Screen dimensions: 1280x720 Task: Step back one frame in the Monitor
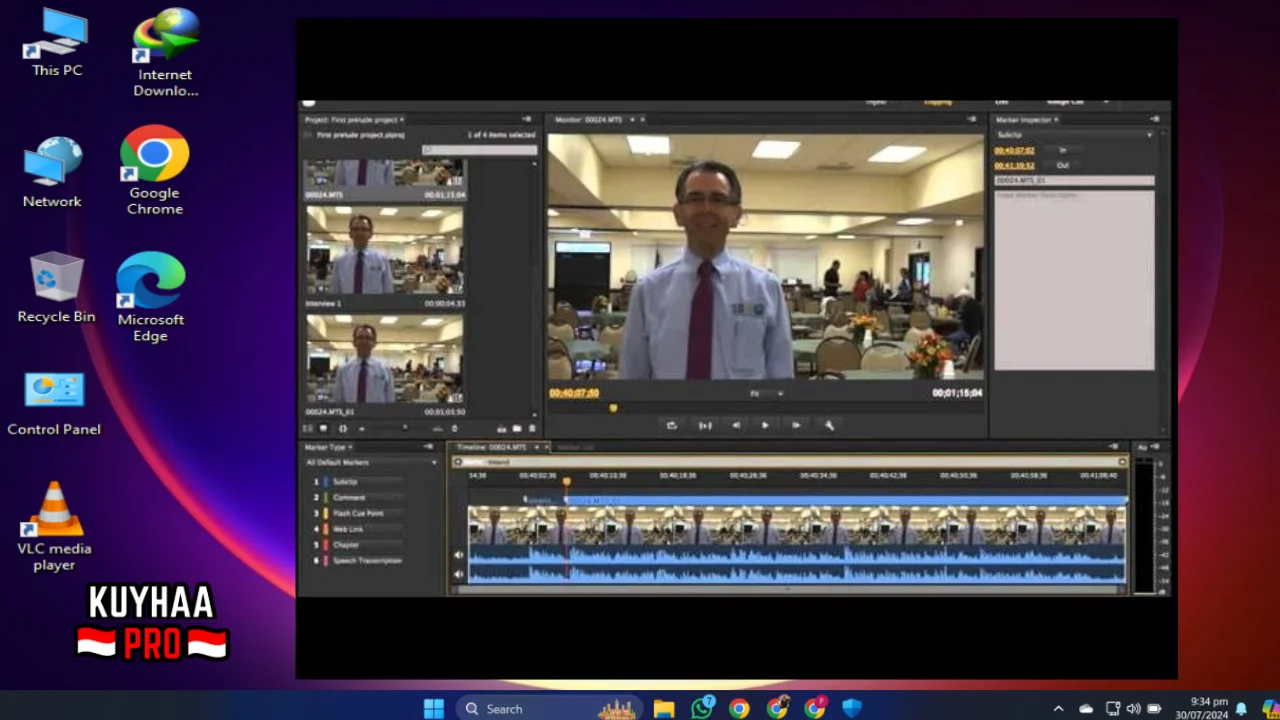click(736, 425)
